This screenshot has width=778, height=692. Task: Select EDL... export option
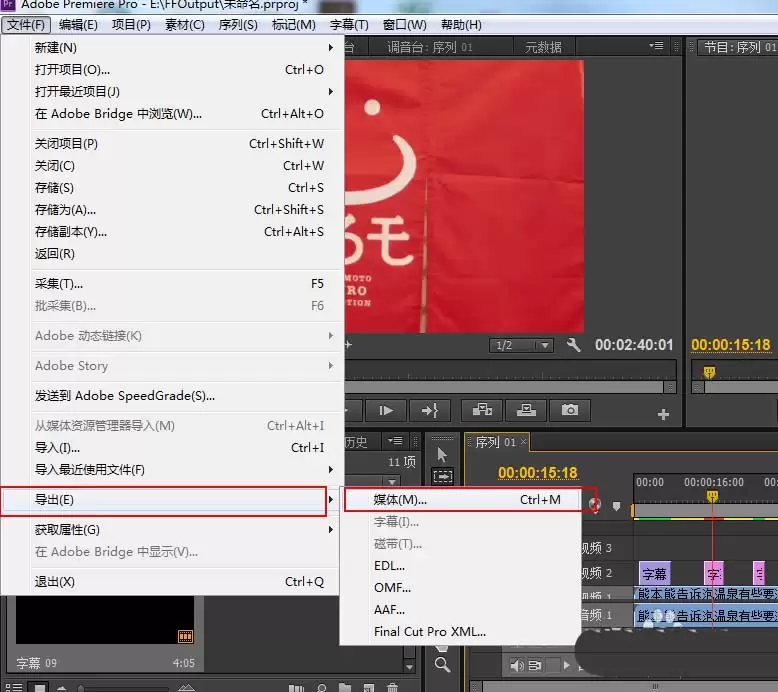coord(461,566)
